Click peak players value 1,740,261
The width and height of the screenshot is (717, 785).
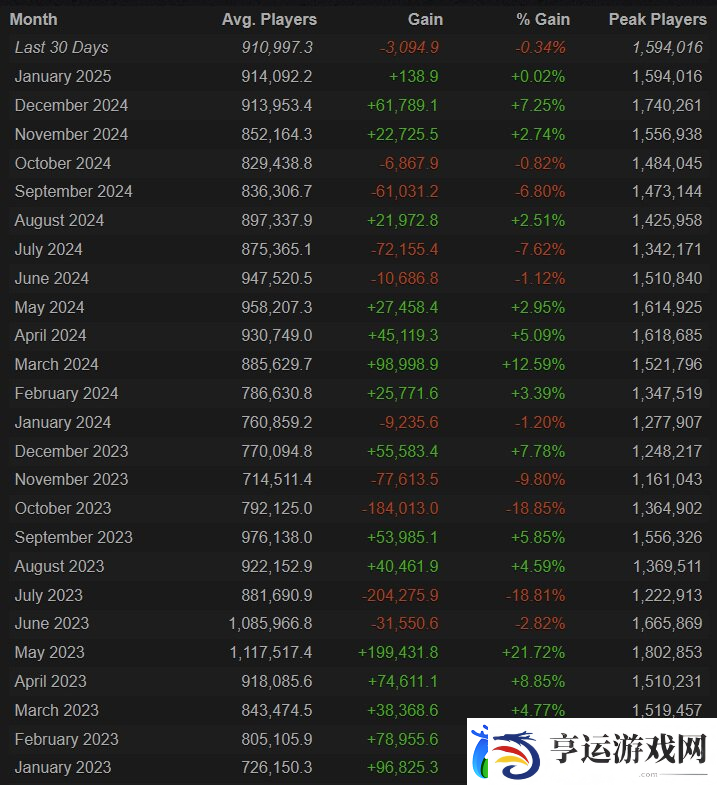pyautogui.click(x=667, y=106)
